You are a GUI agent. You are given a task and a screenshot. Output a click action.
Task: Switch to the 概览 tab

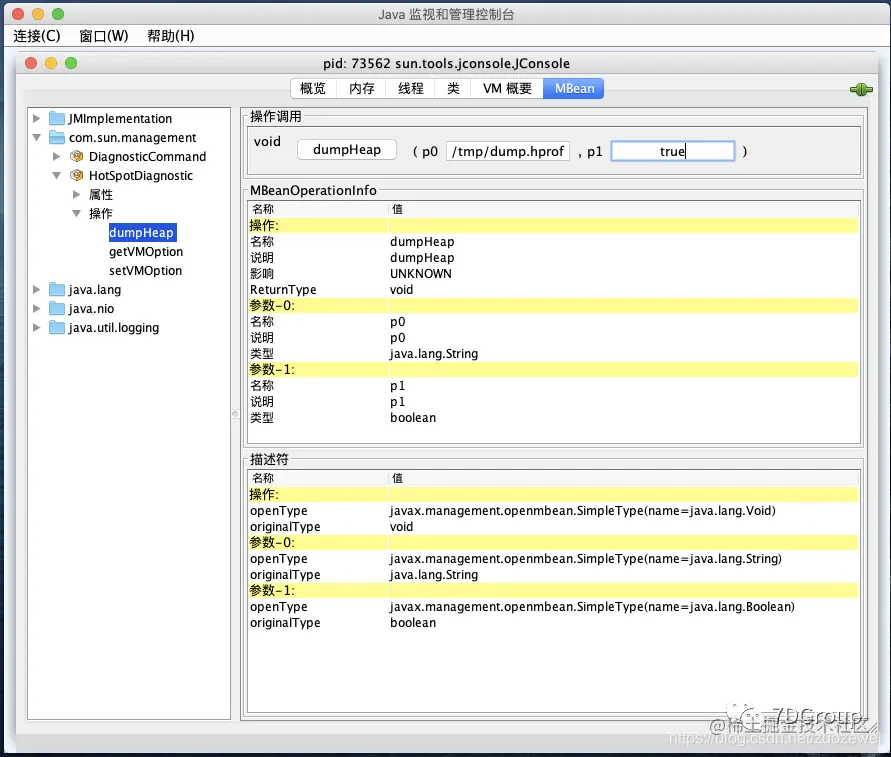[313, 89]
